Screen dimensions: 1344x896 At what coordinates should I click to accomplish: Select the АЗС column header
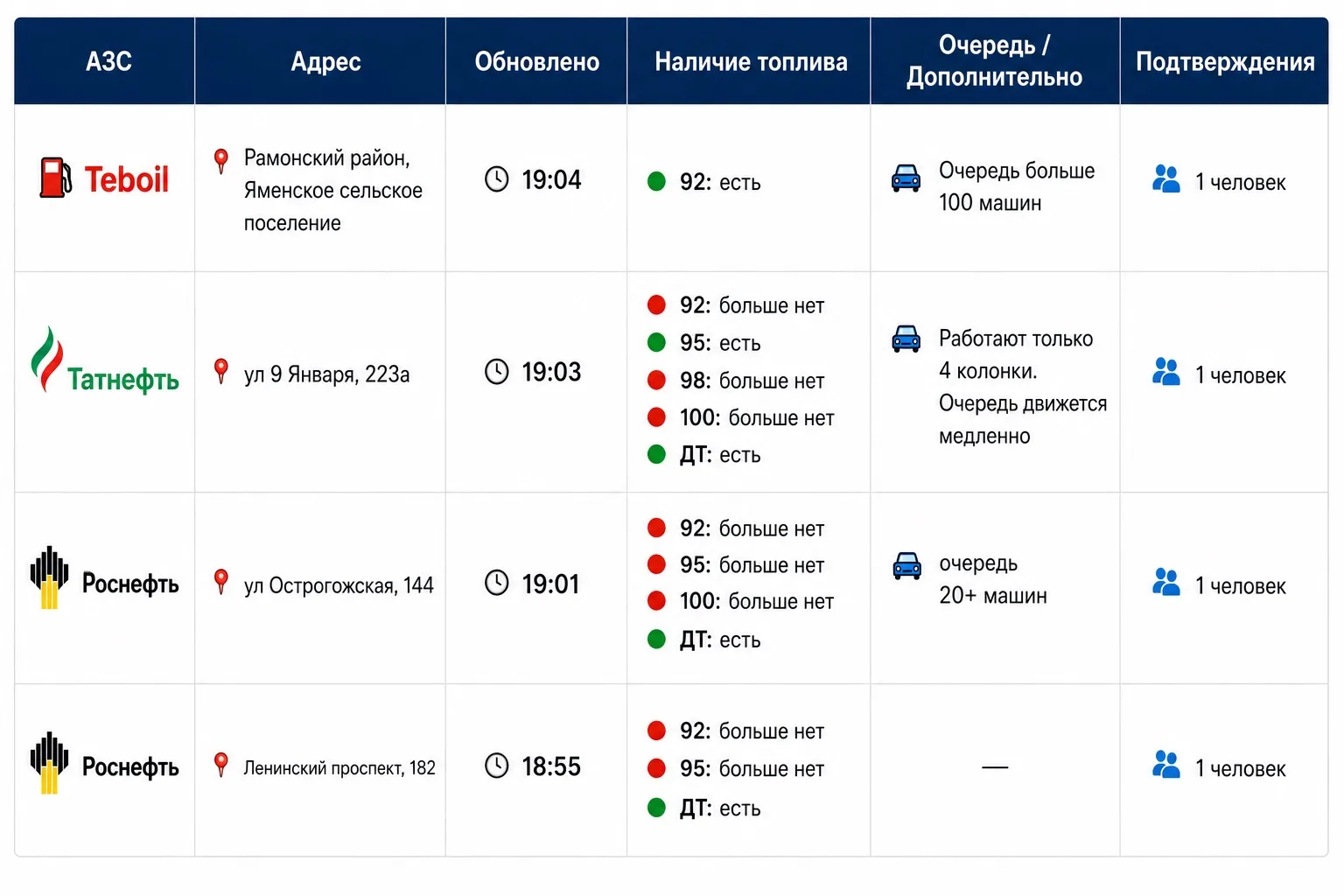pos(108,61)
